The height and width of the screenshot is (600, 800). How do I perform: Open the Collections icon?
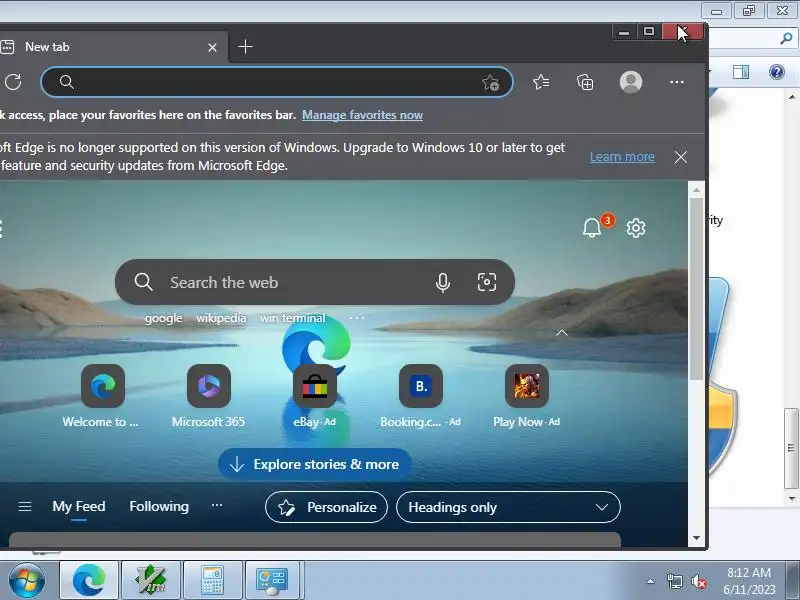[585, 82]
